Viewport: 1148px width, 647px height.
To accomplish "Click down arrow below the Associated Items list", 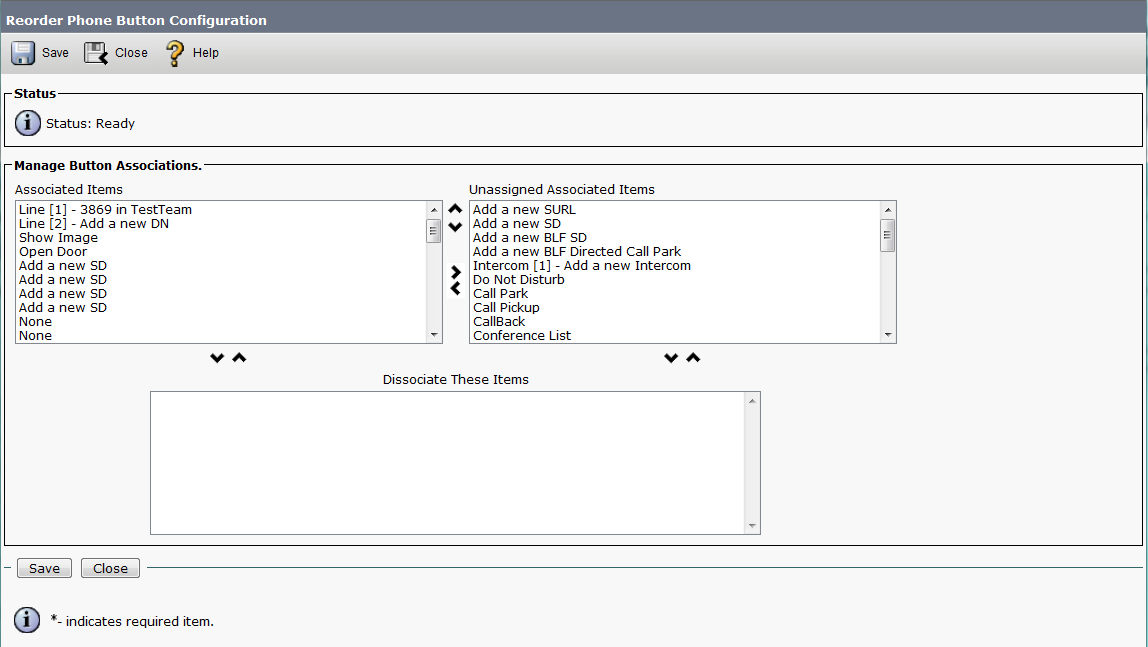I will 217,358.
